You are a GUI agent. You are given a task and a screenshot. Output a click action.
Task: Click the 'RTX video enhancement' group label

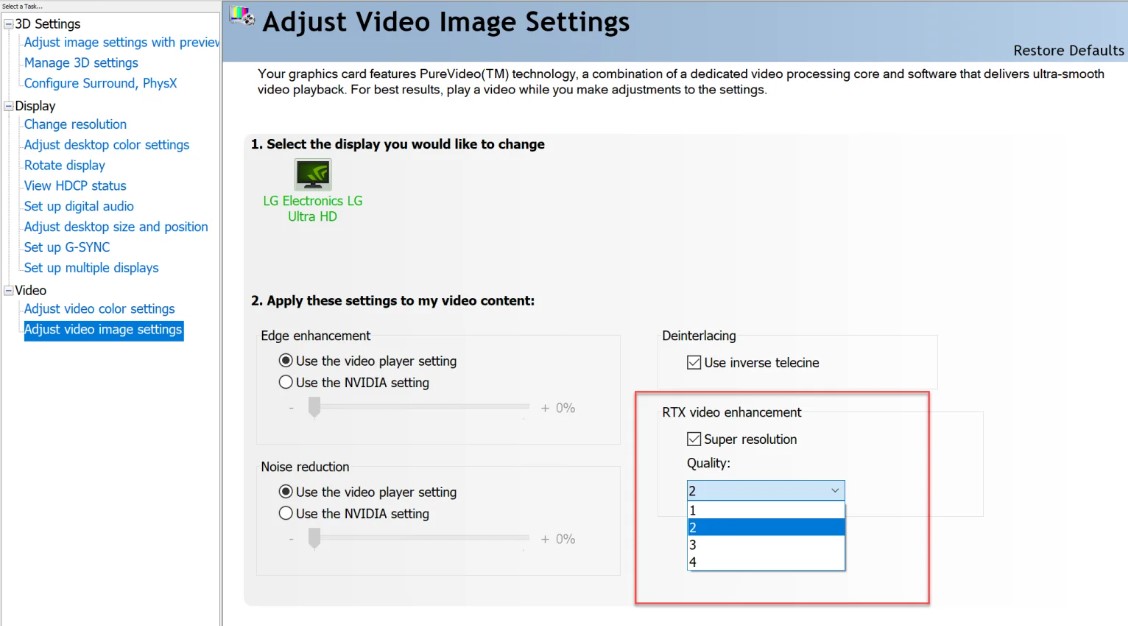click(732, 412)
